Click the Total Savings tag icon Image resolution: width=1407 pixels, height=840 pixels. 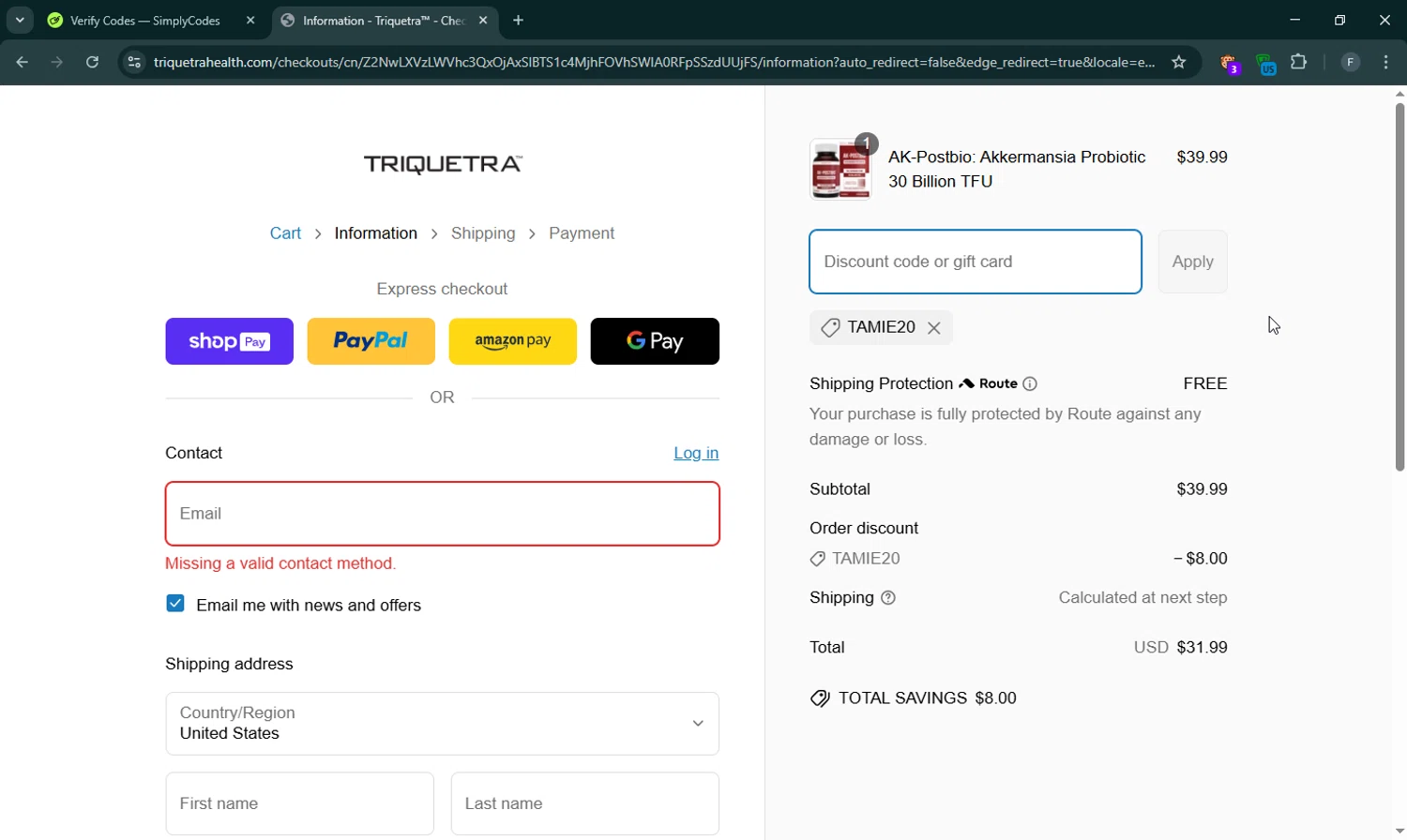click(820, 698)
